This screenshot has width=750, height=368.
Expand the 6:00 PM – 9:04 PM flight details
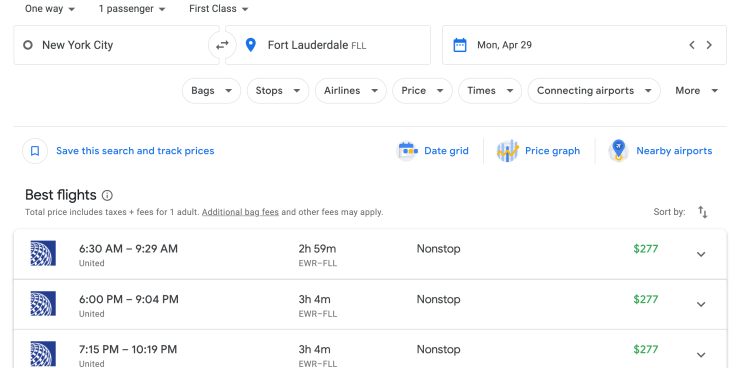click(701, 304)
